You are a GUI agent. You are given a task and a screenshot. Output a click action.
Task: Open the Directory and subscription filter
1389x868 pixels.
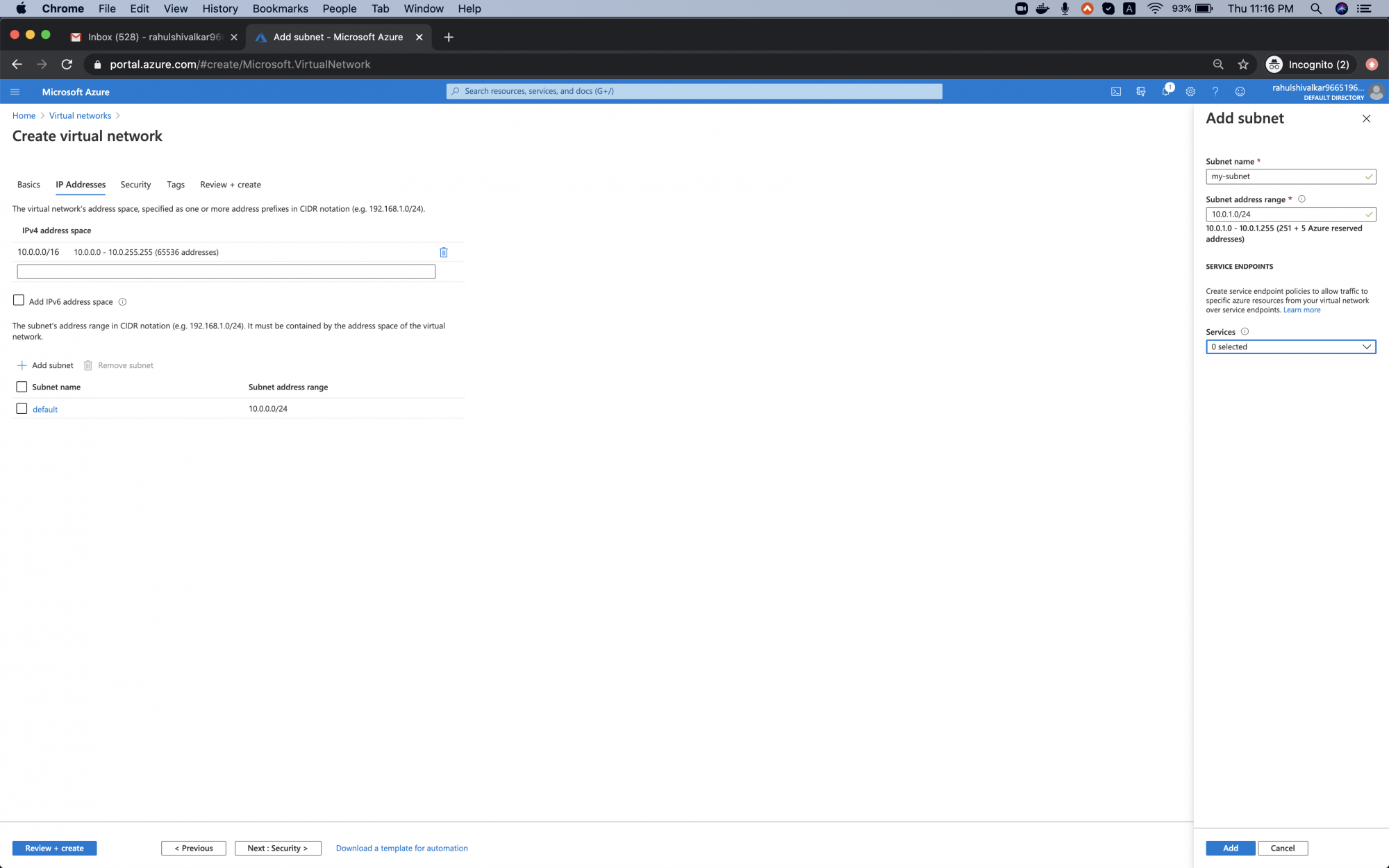pos(1141,91)
